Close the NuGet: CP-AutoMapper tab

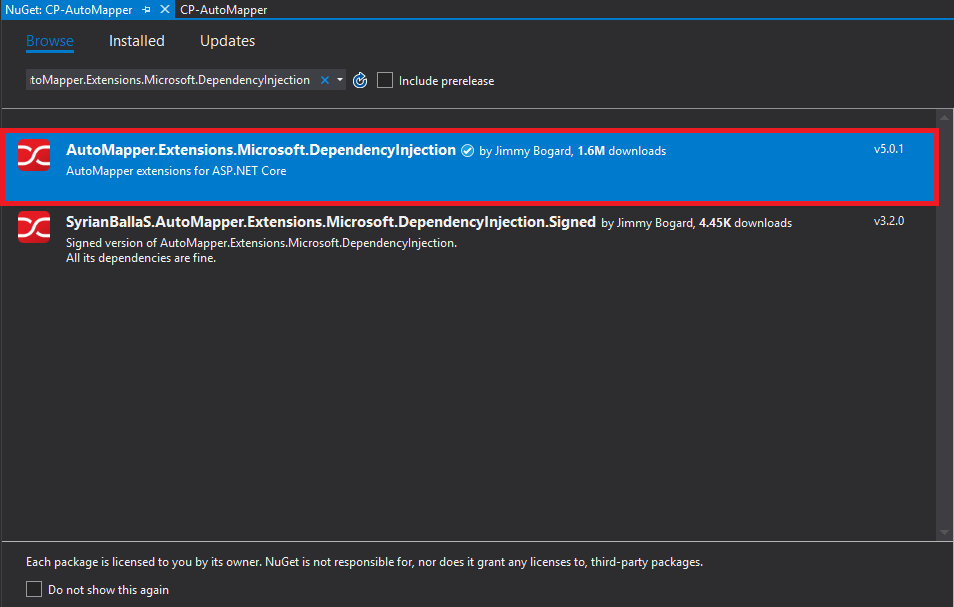coord(164,10)
